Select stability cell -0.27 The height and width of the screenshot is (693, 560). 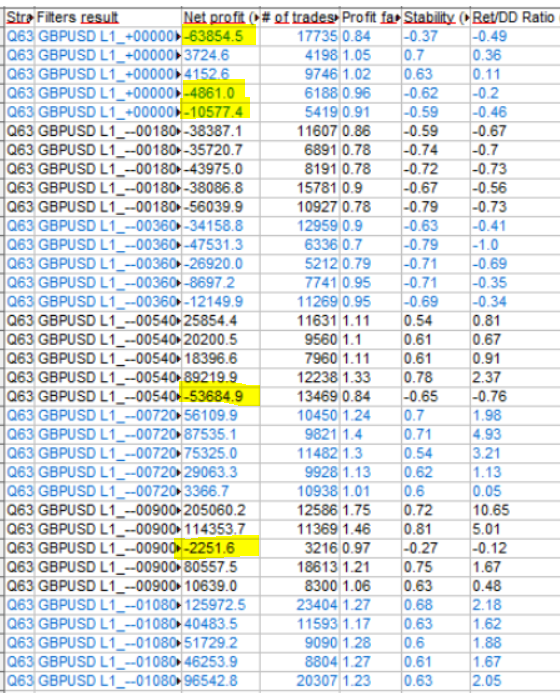(436, 548)
